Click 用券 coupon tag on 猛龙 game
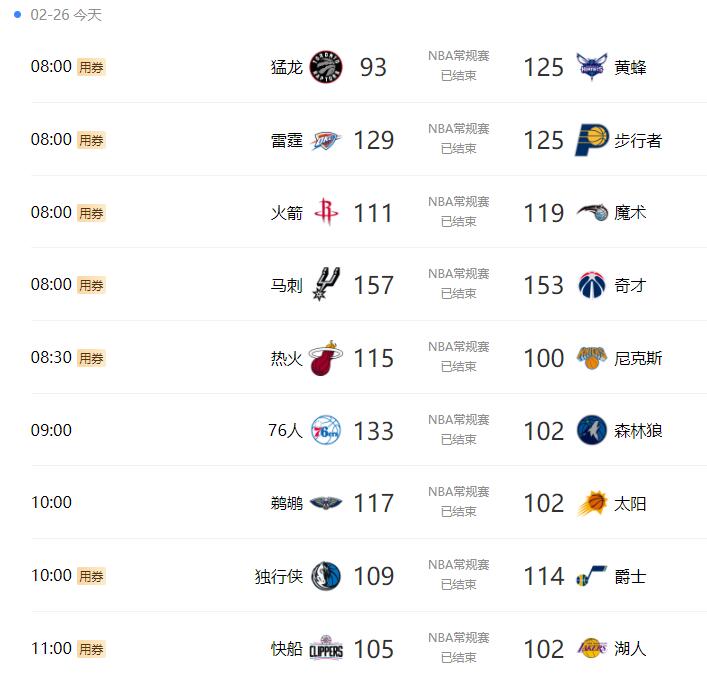 tap(91, 68)
